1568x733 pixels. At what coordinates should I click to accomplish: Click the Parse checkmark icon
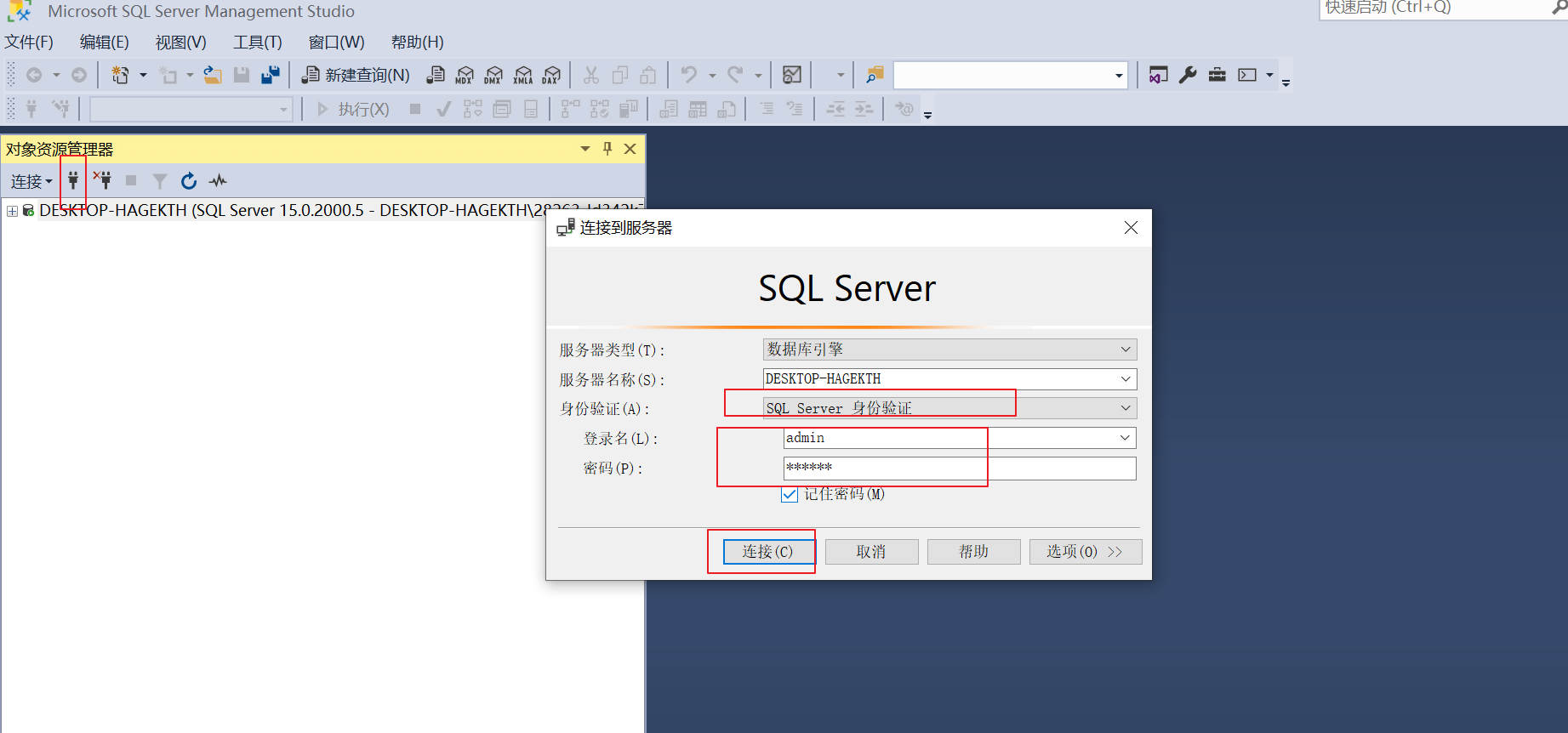coord(443,109)
